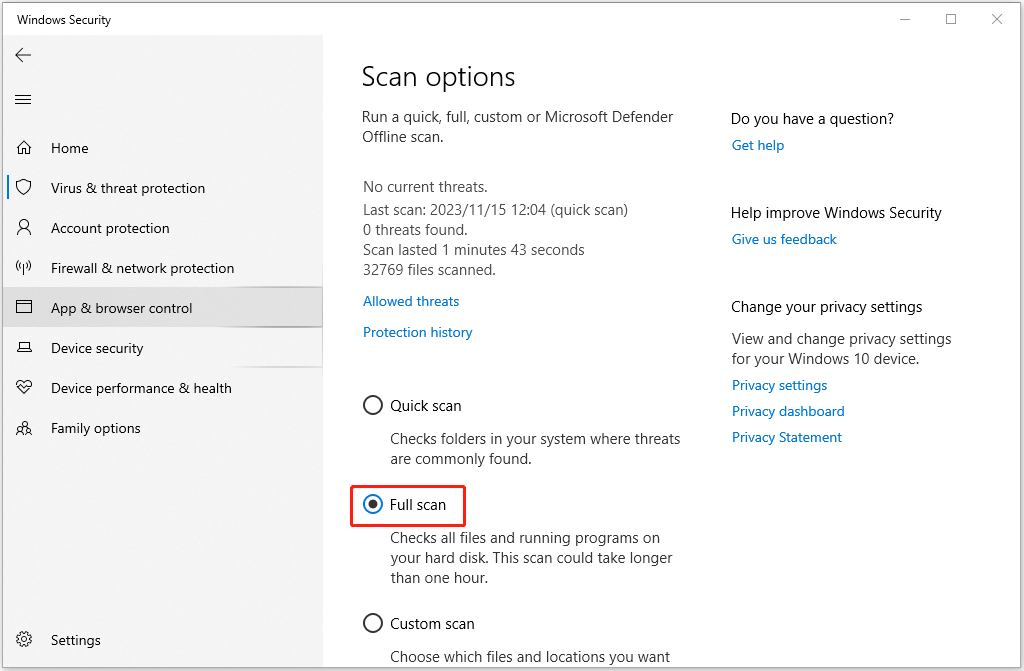1024x671 pixels.
Task: Click the Firewall & network protection antenna icon
Action: coord(24,268)
